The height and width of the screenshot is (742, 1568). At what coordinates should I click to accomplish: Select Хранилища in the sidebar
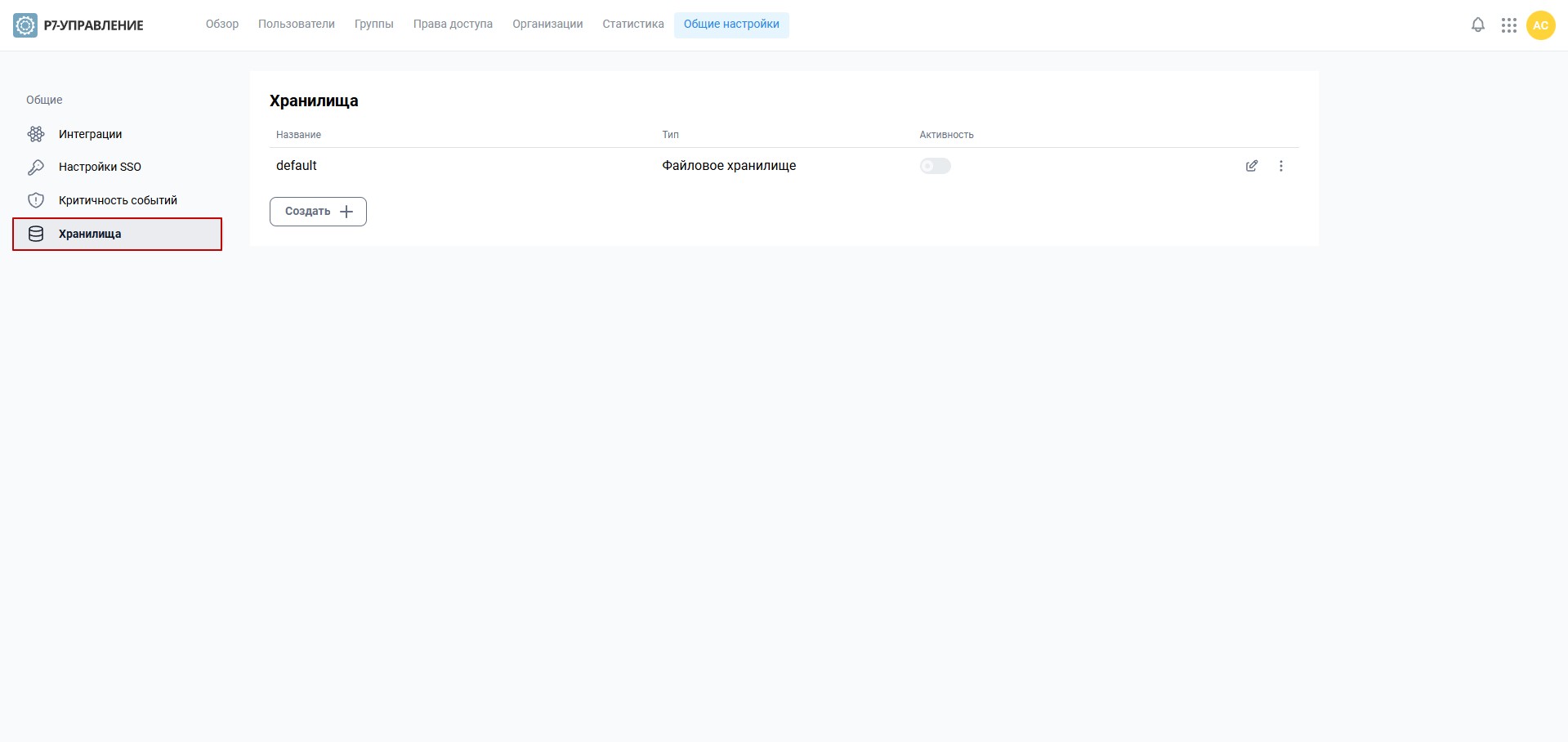117,234
